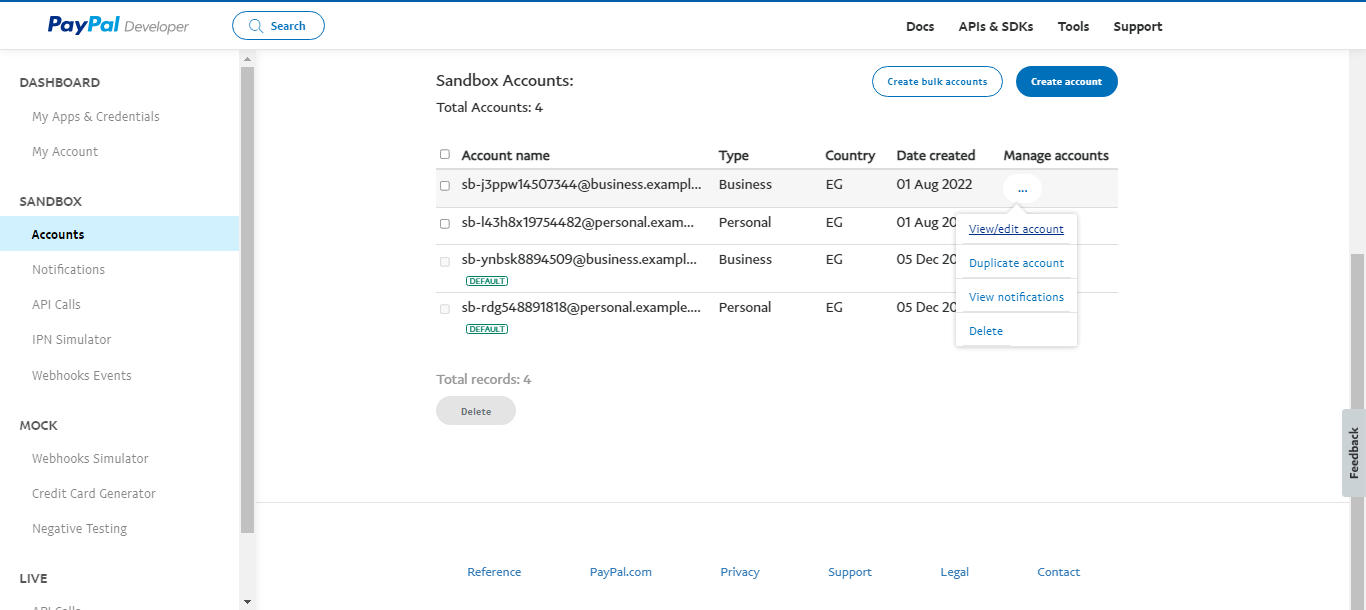The width and height of the screenshot is (1366, 610).
Task: Choose View notifications from the menu
Action: pos(1016,297)
